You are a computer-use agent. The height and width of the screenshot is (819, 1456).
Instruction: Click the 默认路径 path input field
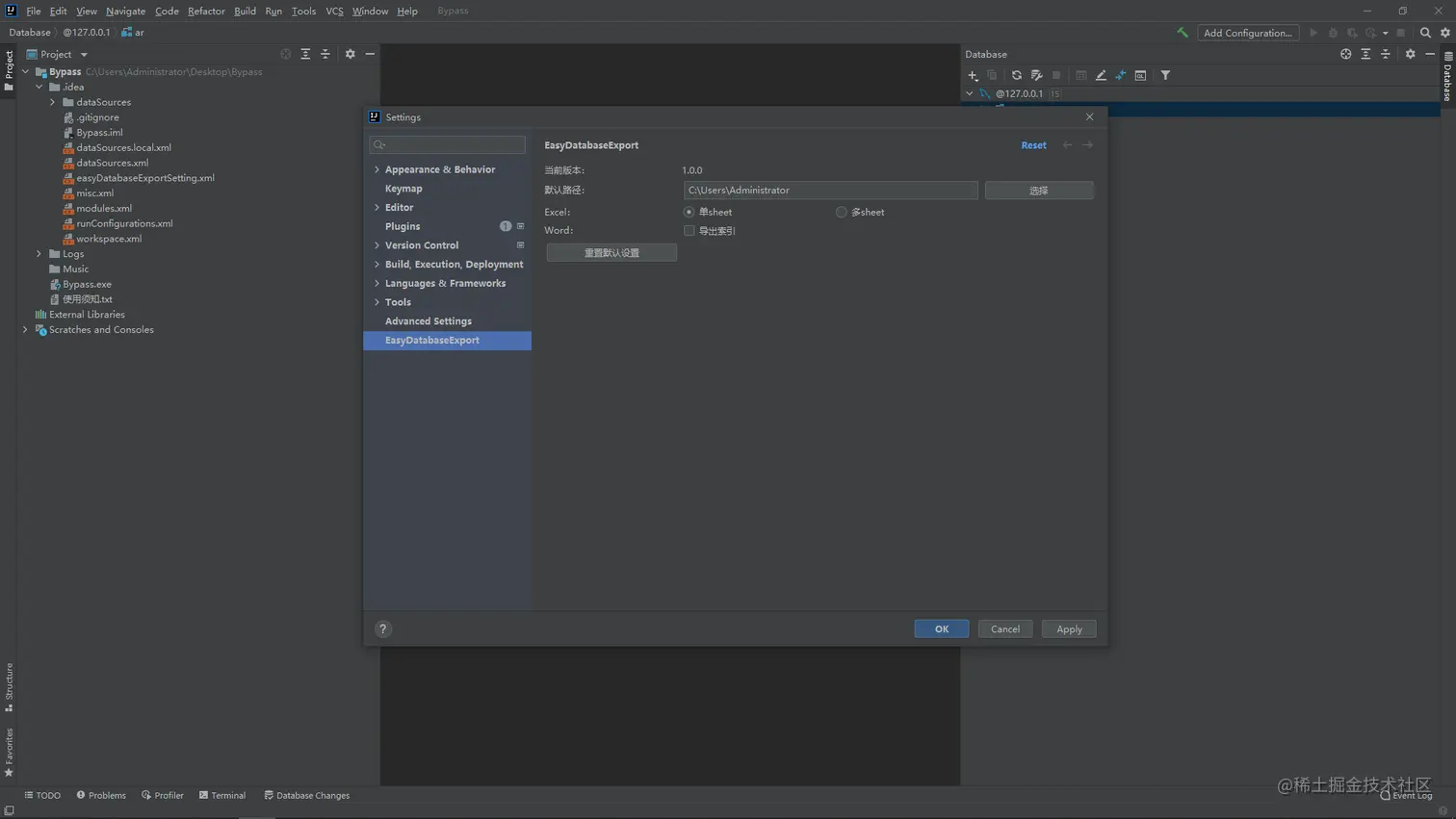[x=830, y=191]
